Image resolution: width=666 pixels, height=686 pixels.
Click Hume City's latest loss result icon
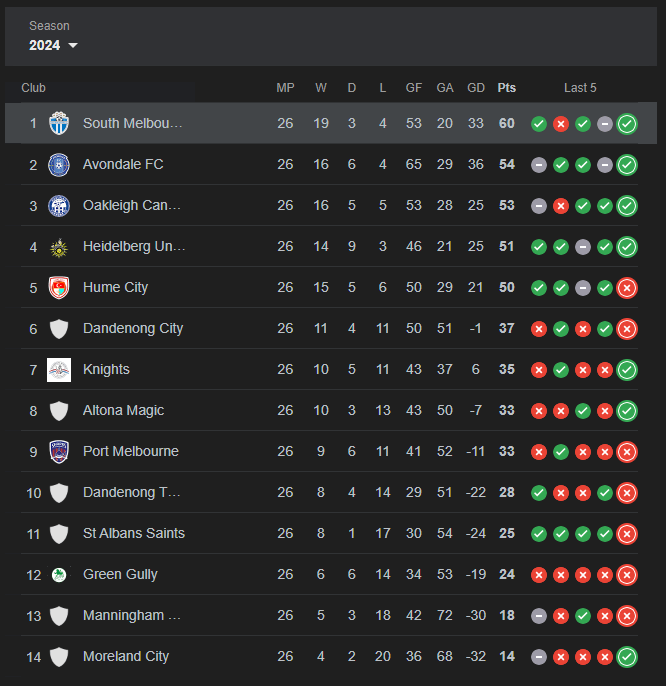point(627,287)
